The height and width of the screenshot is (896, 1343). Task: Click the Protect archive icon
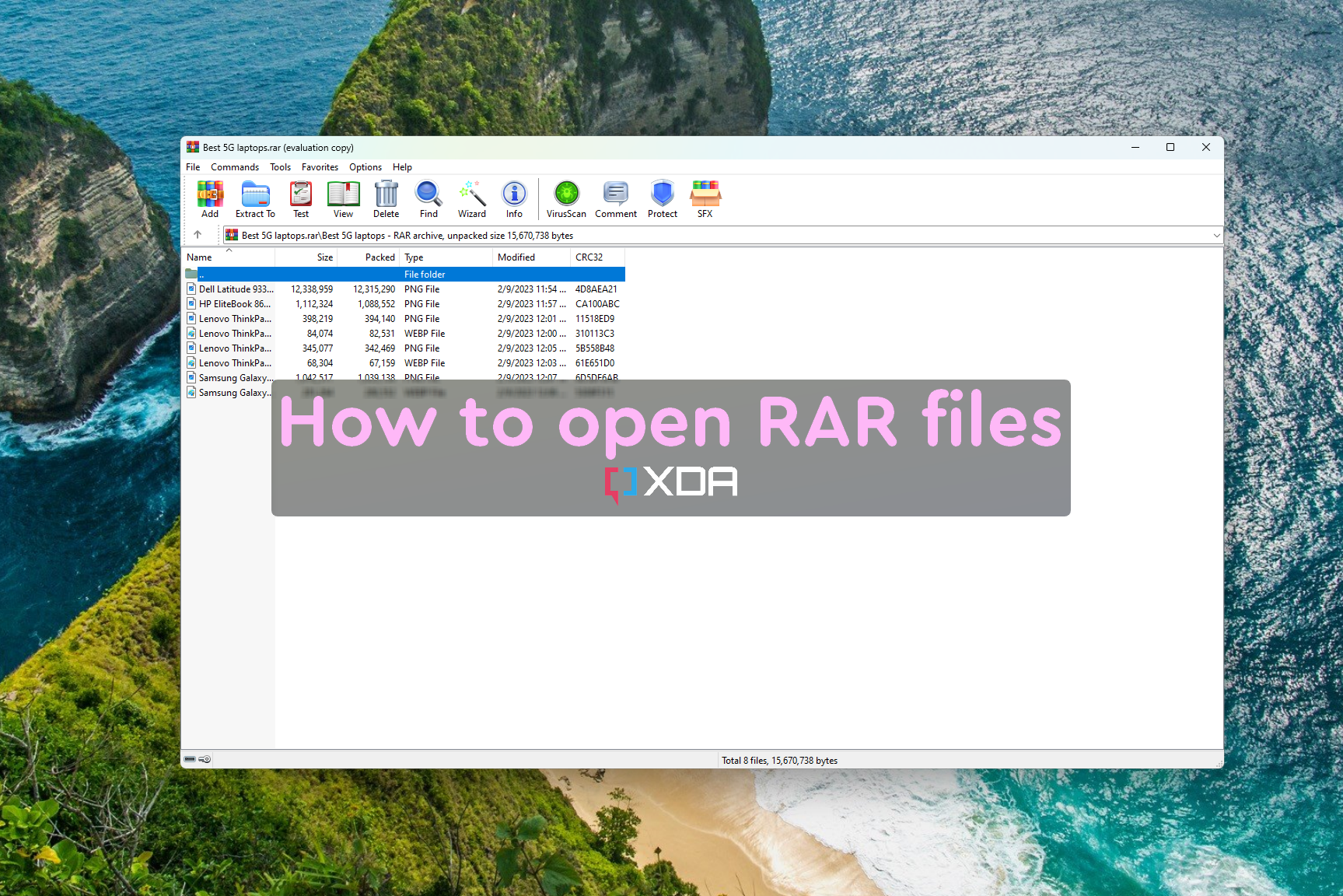pyautogui.click(x=662, y=198)
